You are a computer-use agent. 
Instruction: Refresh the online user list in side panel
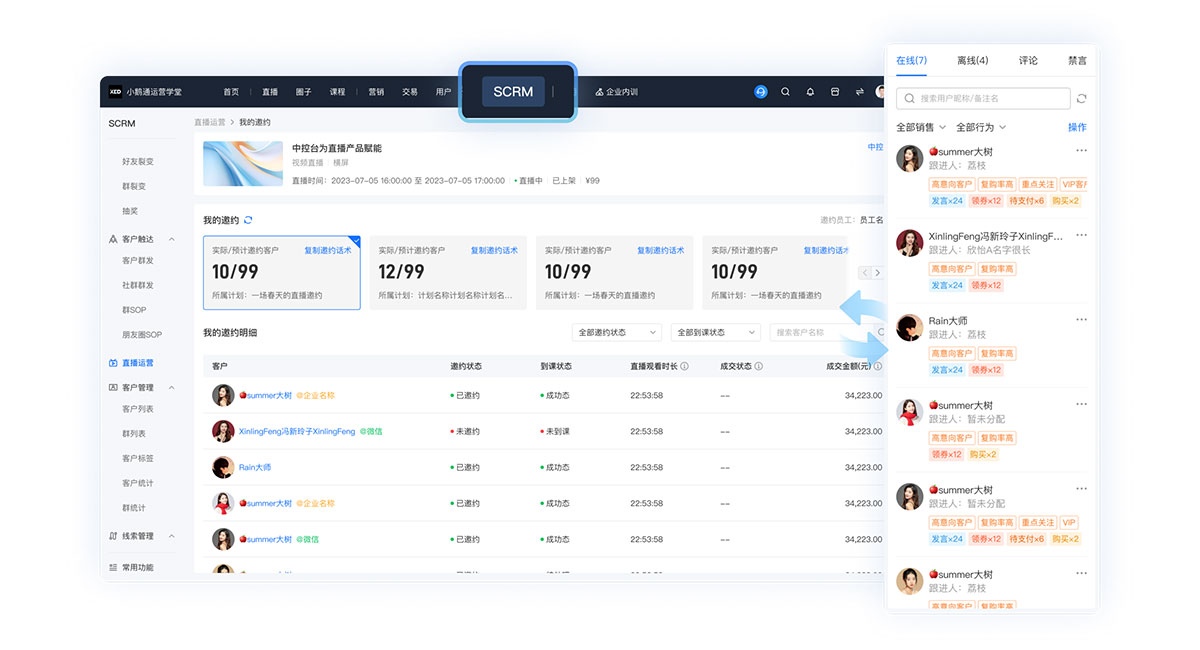click(x=1081, y=99)
